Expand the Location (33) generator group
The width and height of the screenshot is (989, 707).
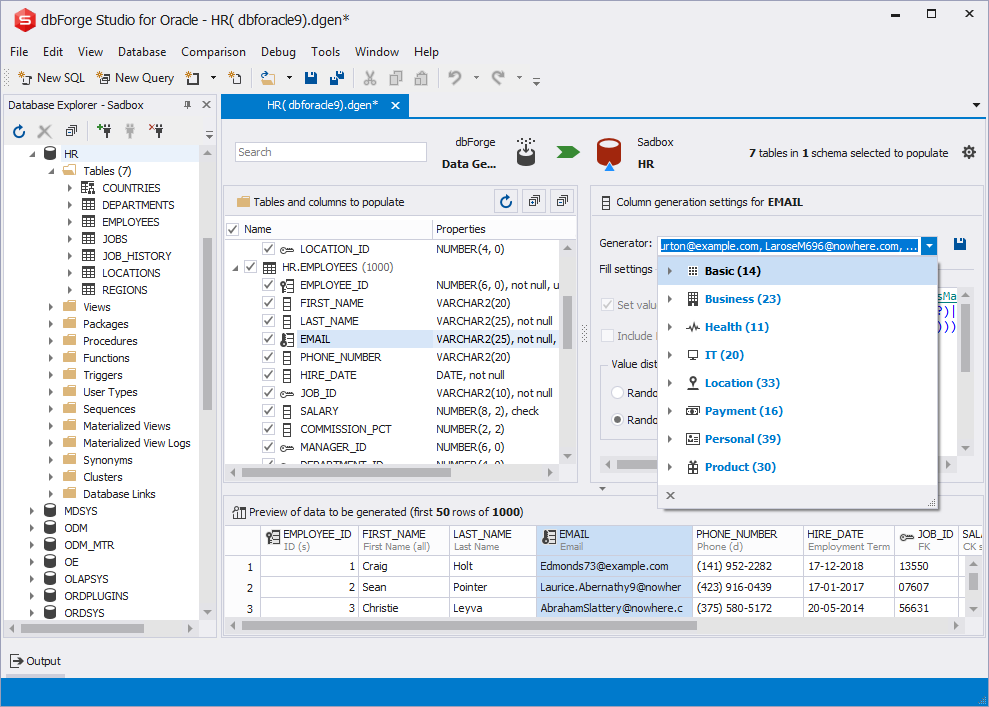(670, 383)
